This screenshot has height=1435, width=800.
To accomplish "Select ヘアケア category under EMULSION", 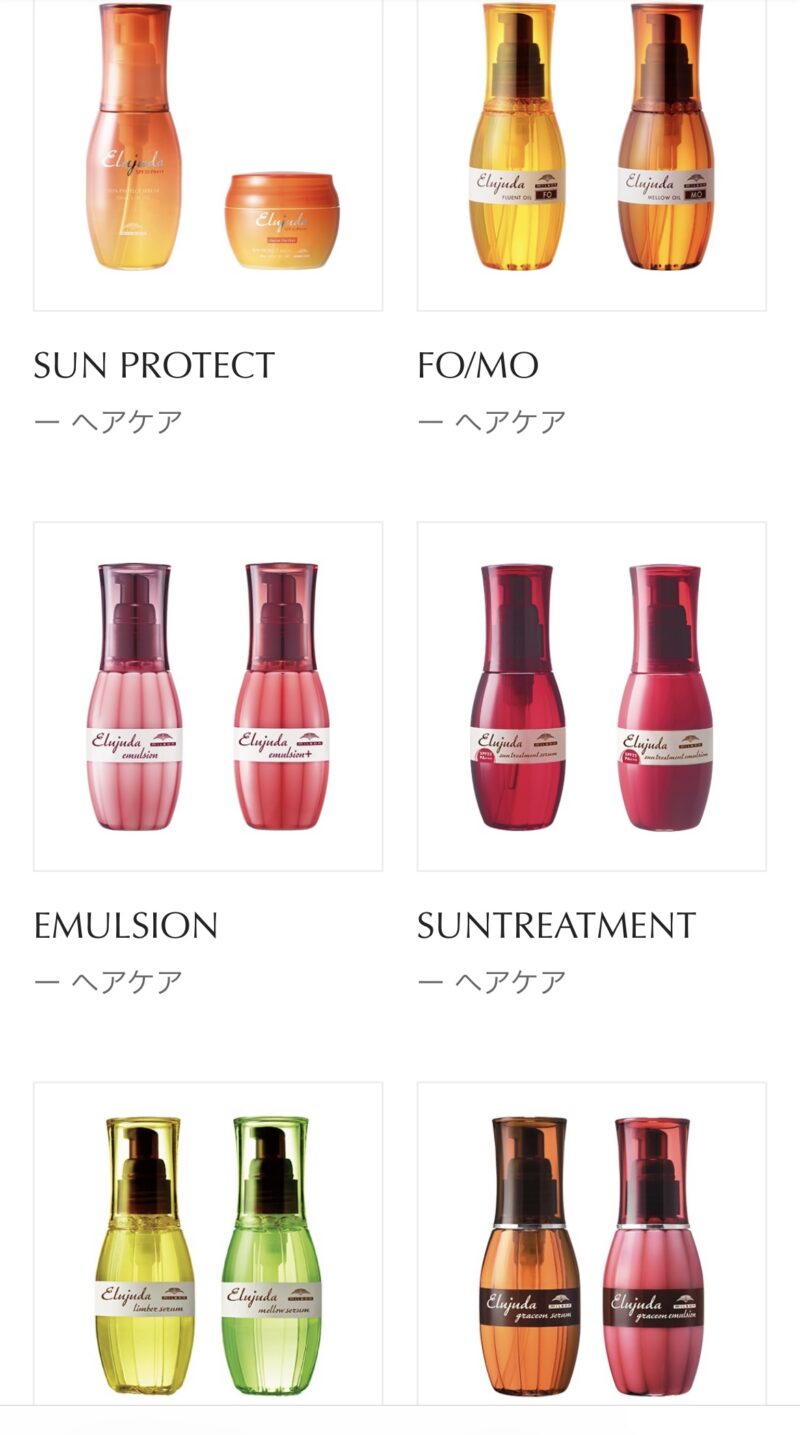I will (x=126, y=981).
